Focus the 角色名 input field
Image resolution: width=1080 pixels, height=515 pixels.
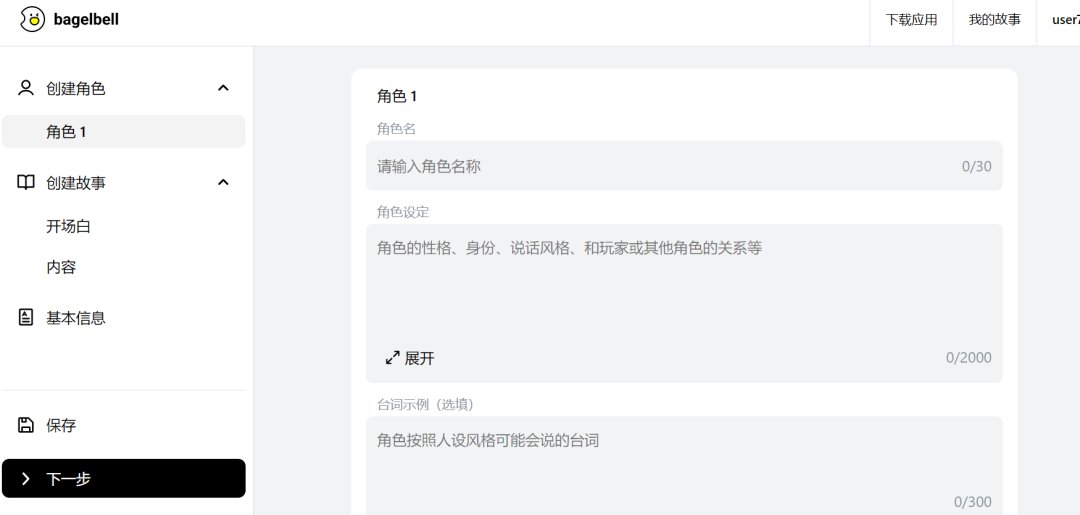click(660, 166)
